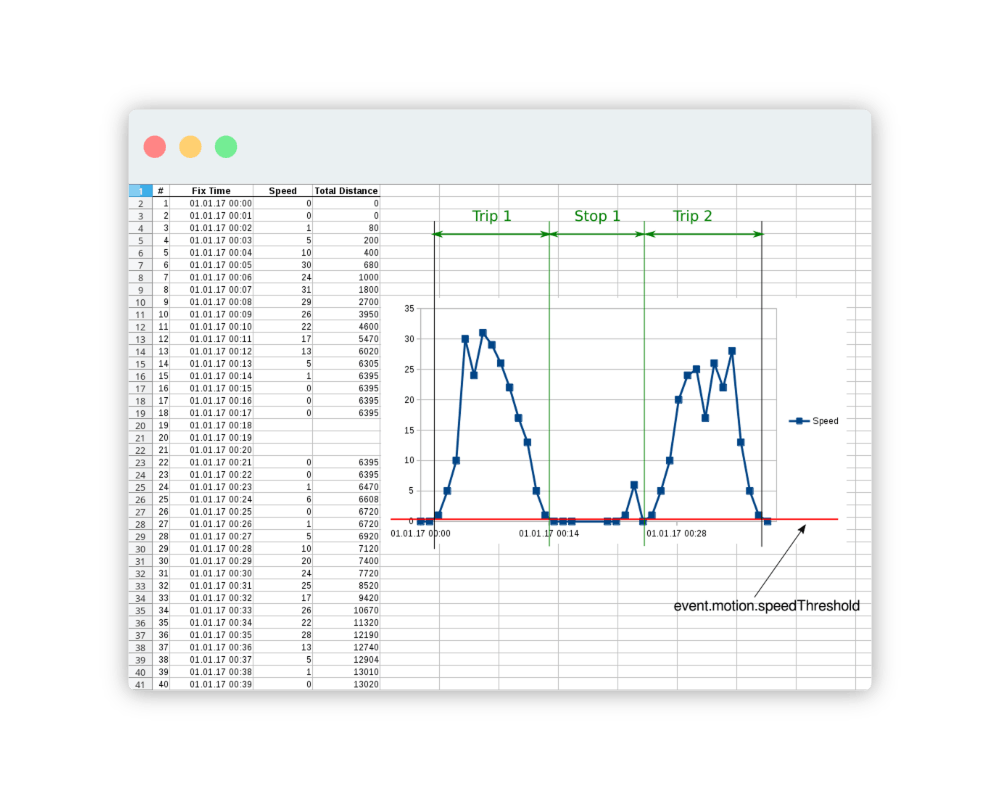
Task: Click the green maximize window button
Action: [x=226, y=147]
